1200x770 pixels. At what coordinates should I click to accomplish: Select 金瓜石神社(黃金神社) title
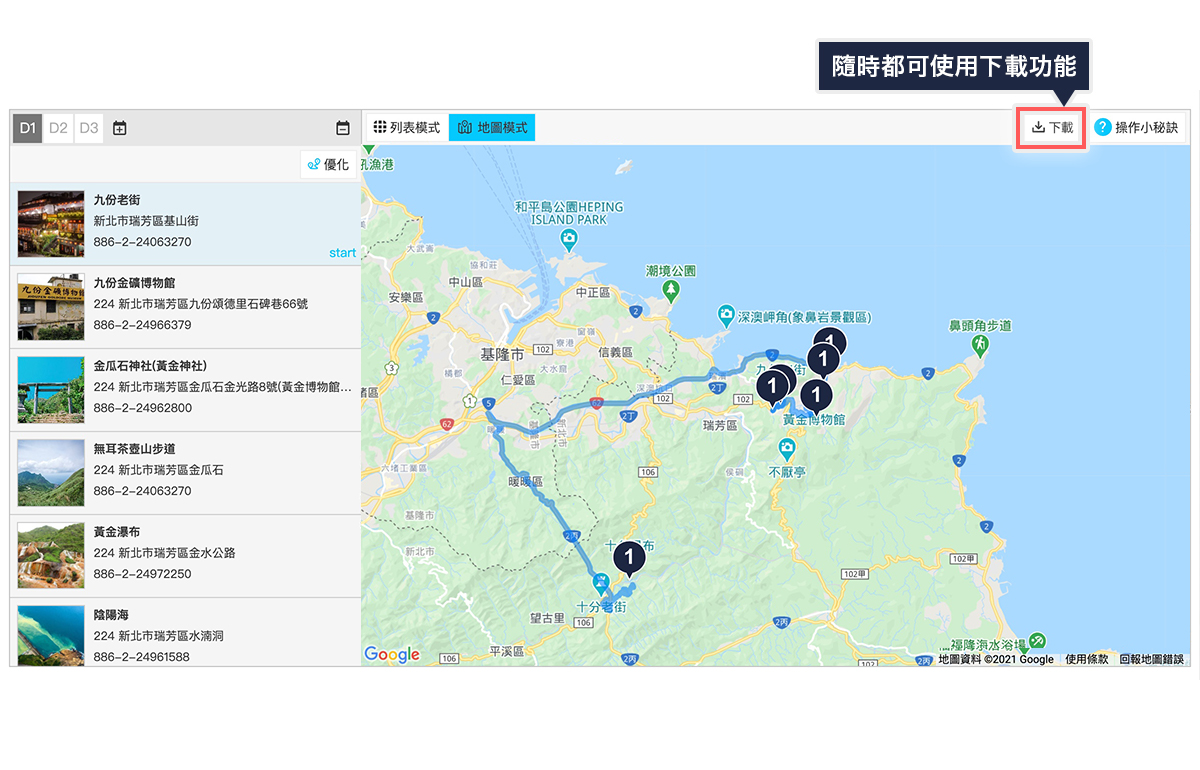(x=150, y=366)
